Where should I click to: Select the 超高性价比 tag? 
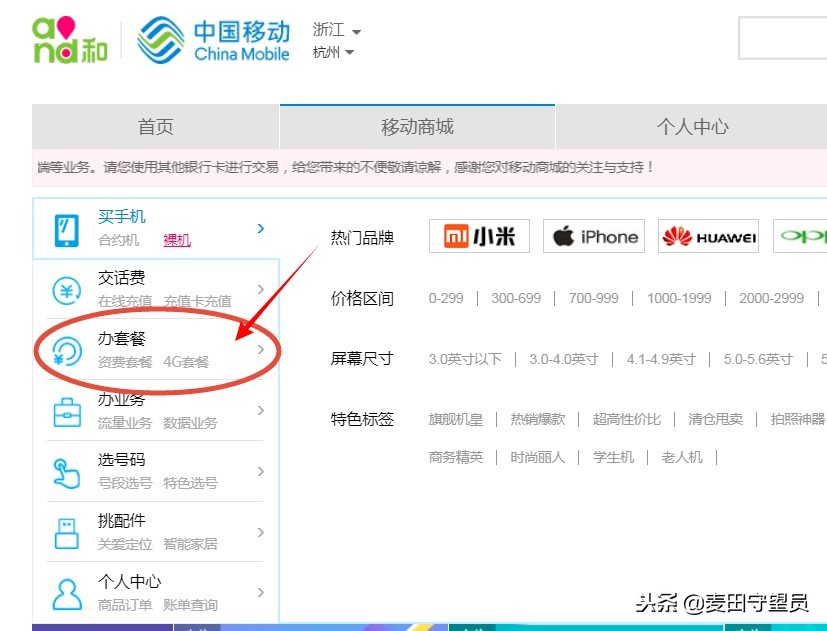click(x=627, y=419)
